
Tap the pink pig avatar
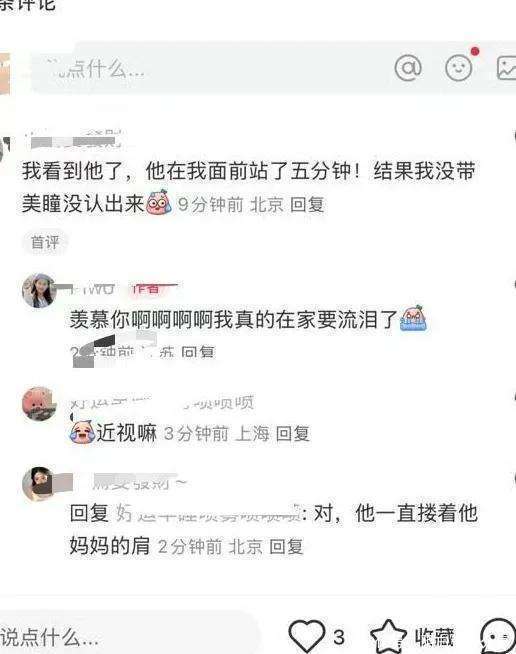(39, 403)
